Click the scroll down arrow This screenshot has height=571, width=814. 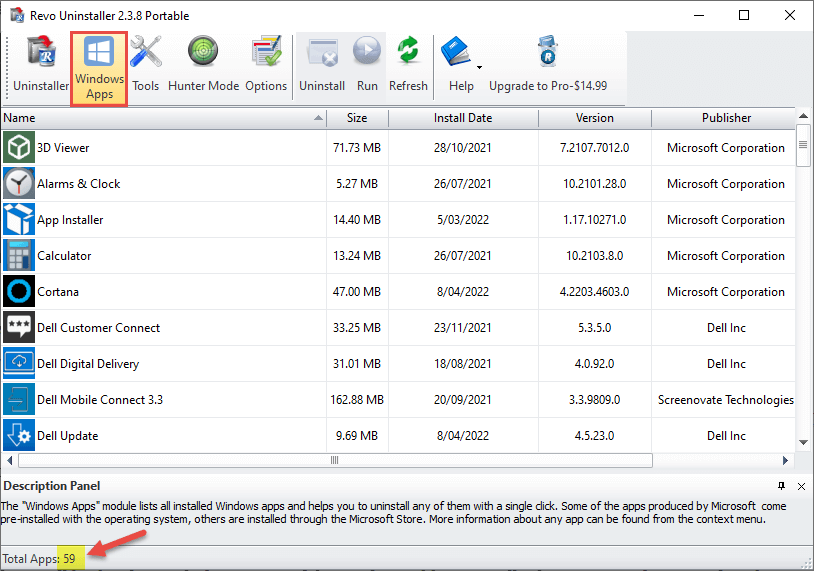point(803,443)
